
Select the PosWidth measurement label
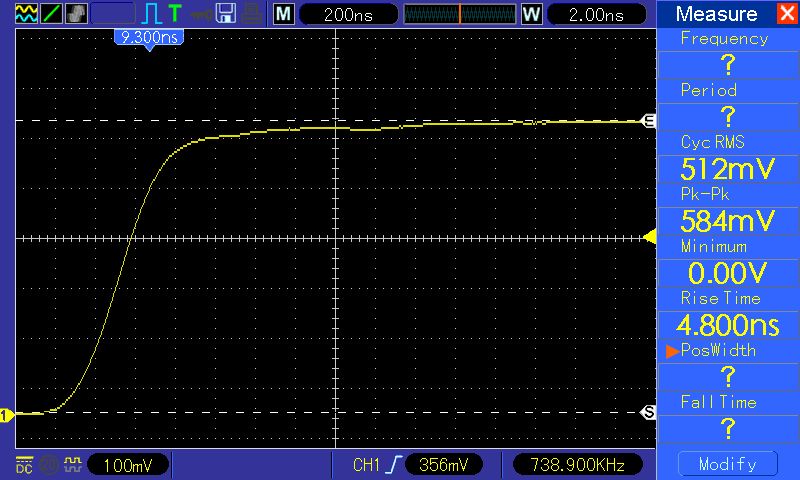point(718,350)
